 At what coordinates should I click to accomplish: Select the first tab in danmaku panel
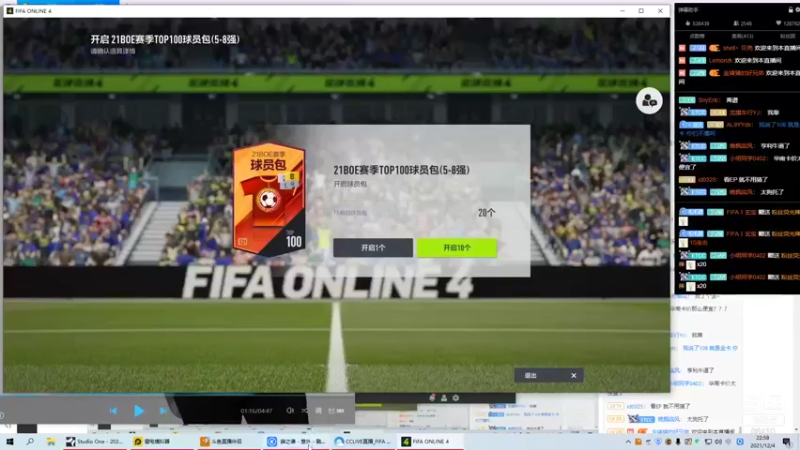[x=697, y=36]
